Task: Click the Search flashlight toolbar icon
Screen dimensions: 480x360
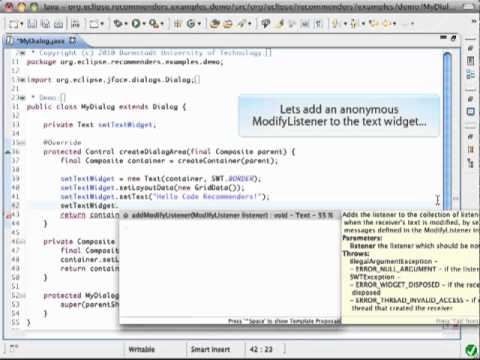Action: 242,23
